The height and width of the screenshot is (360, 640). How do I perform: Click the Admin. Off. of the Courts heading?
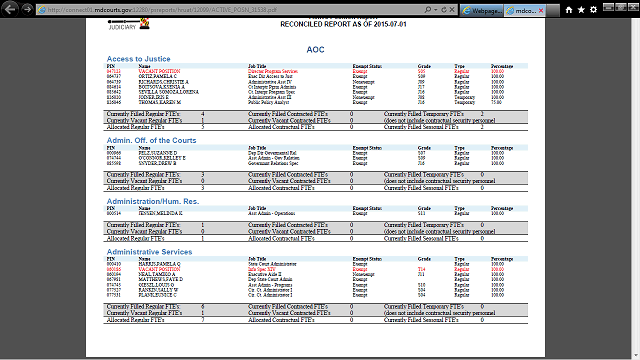pos(151,140)
